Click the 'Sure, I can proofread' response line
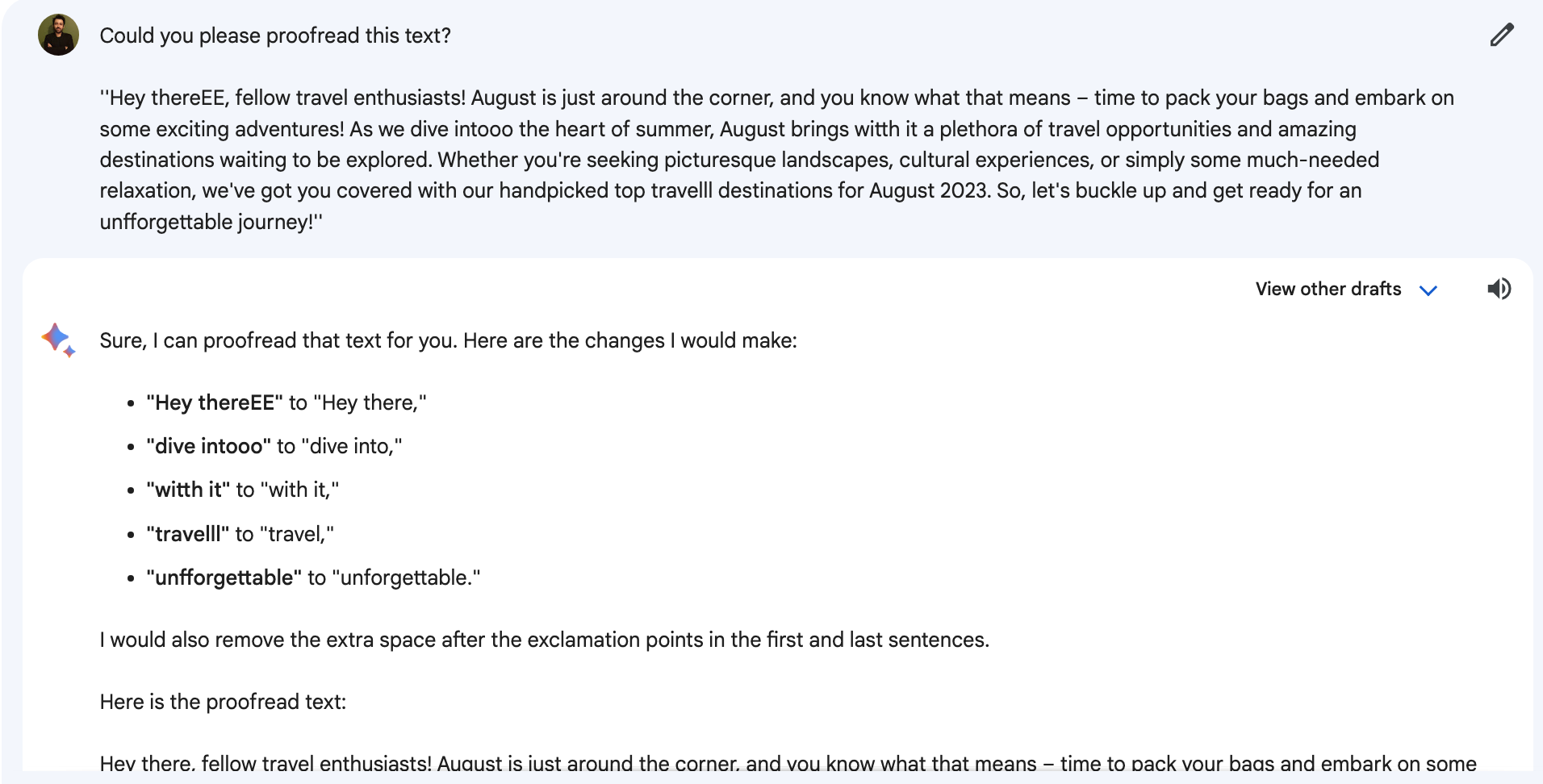 (x=448, y=340)
